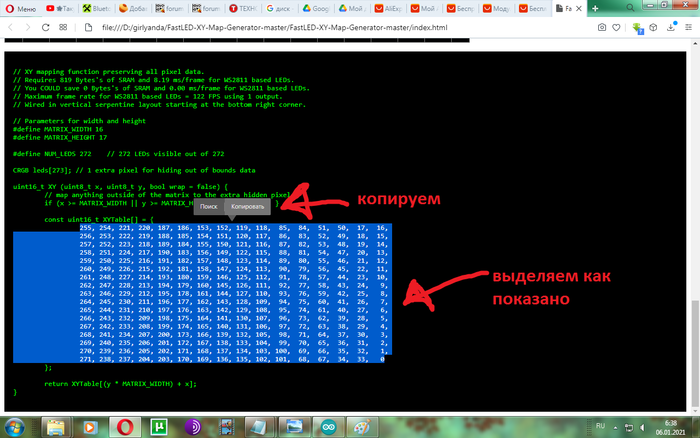Screen dimensions: 700x438
Task: Launch media player taskbar icon
Action: 90,427
